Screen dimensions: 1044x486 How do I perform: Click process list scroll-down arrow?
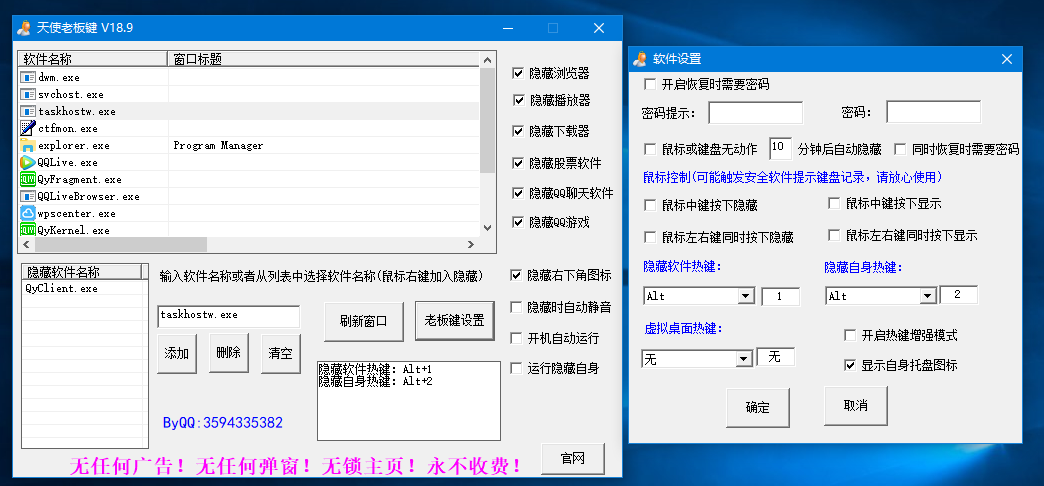pos(487,228)
